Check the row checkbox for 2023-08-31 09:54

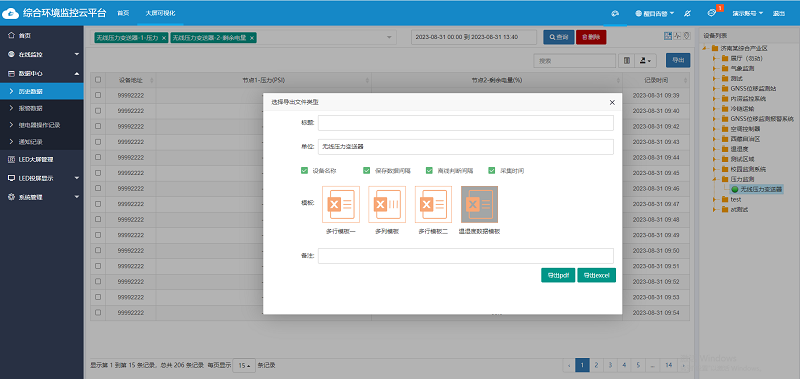98,312
